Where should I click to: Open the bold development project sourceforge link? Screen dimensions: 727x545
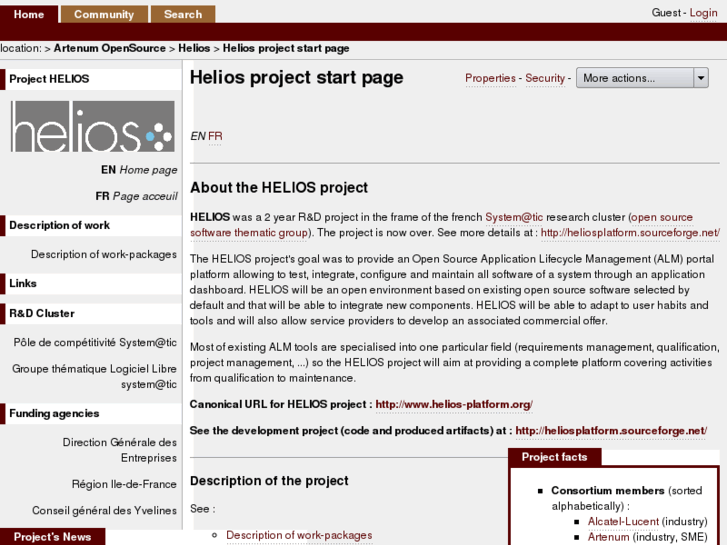tap(611, 431)
